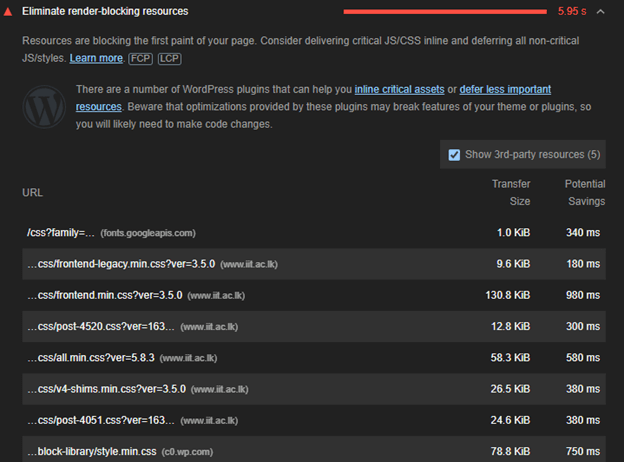Click the URL column header
This screenshot has width=624, height=462.
click(32, 192)
